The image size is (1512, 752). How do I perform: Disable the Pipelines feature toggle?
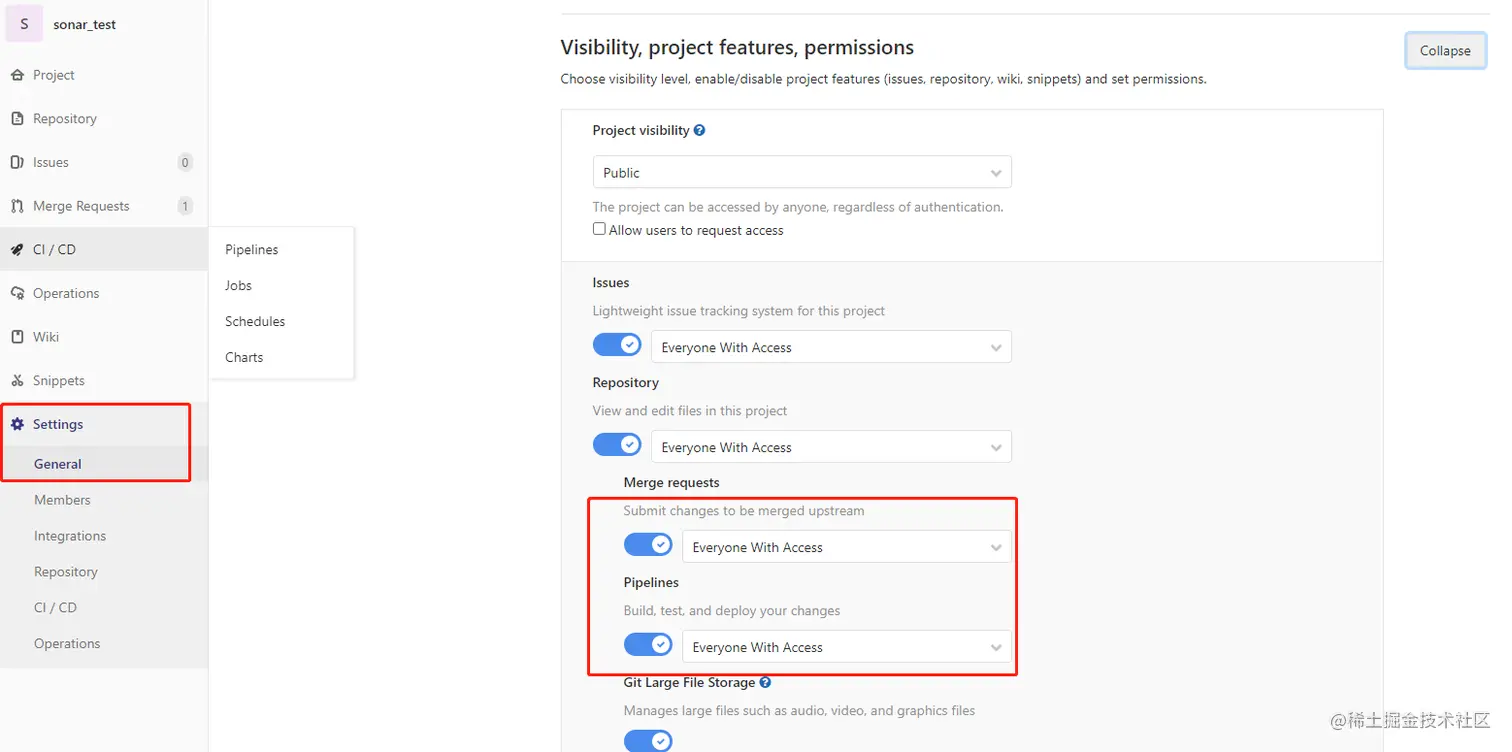point(648,645)
